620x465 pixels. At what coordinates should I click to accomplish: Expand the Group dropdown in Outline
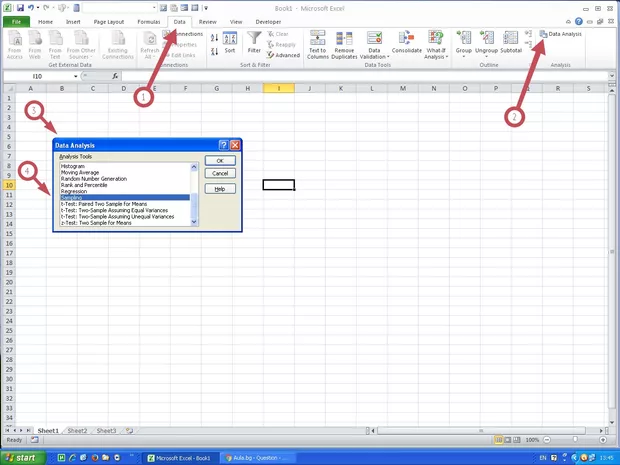(x=464, y=57)
